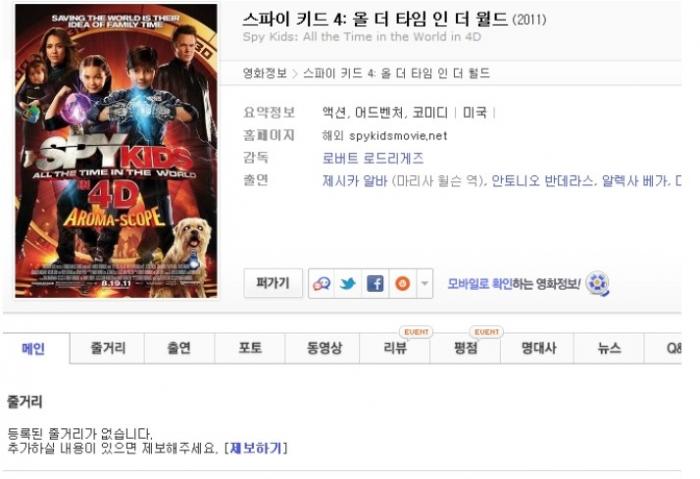The image size is (700, 479).
Task: Click the orange circle share icon
Action: [403, 283]
